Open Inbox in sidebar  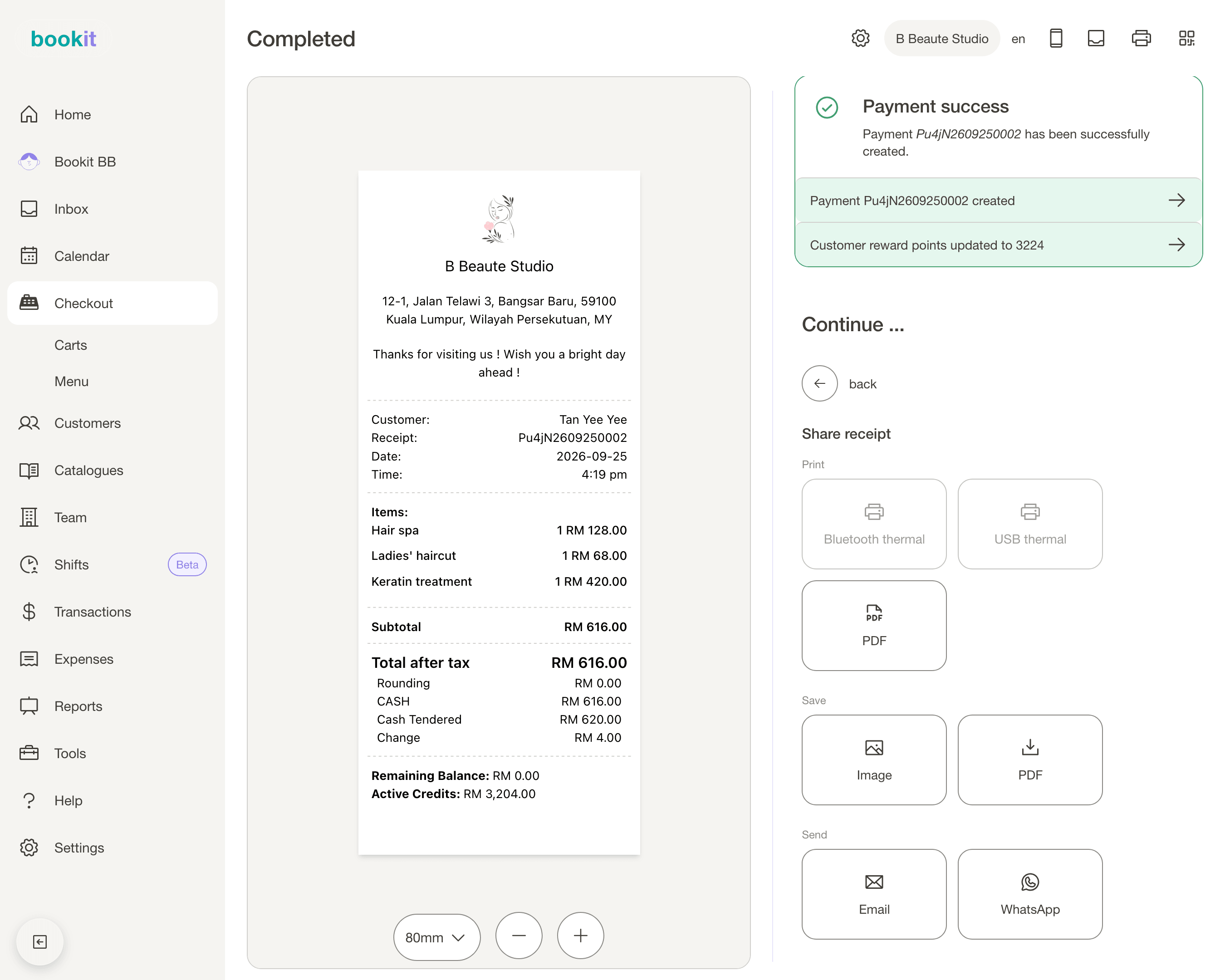point(113,209)
